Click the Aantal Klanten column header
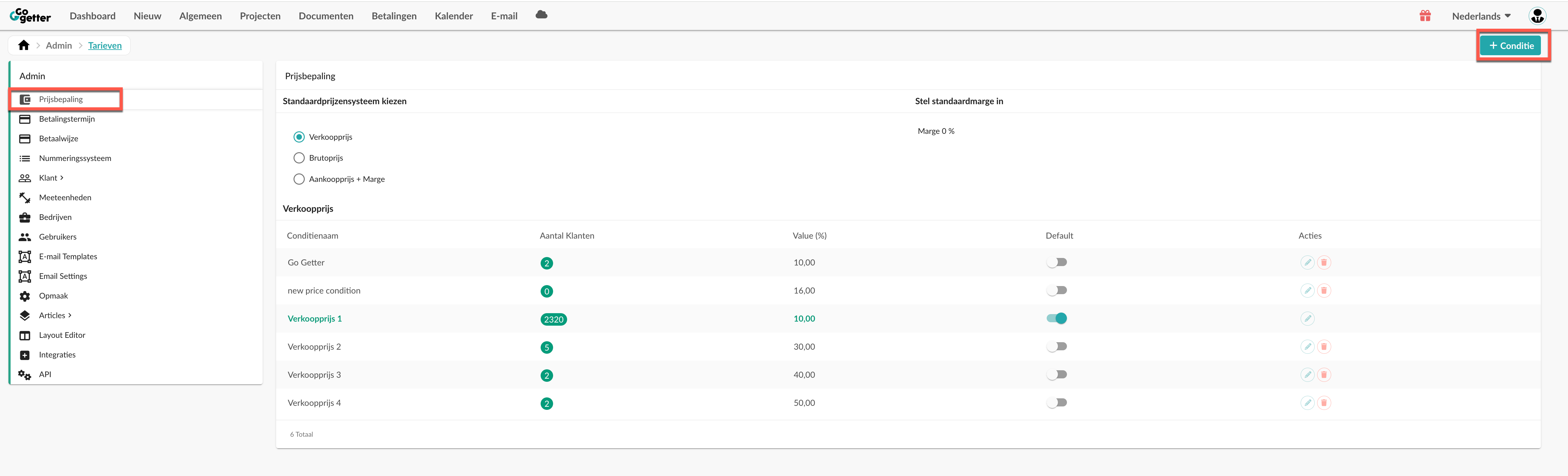 coord(567,236)
